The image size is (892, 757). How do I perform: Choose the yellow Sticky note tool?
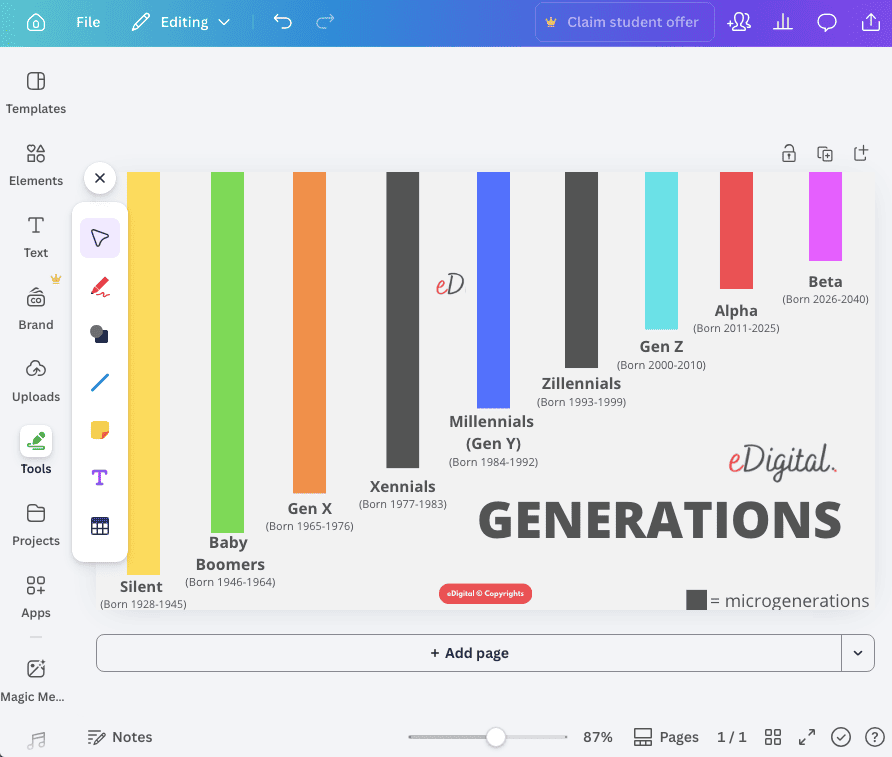coord(100,430)
